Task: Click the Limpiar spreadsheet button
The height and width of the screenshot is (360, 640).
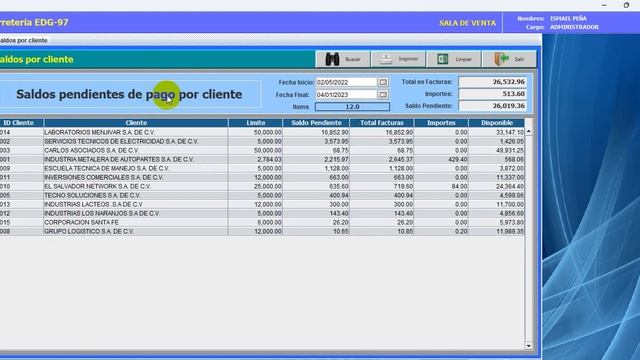Action: [x=454, y=59]
